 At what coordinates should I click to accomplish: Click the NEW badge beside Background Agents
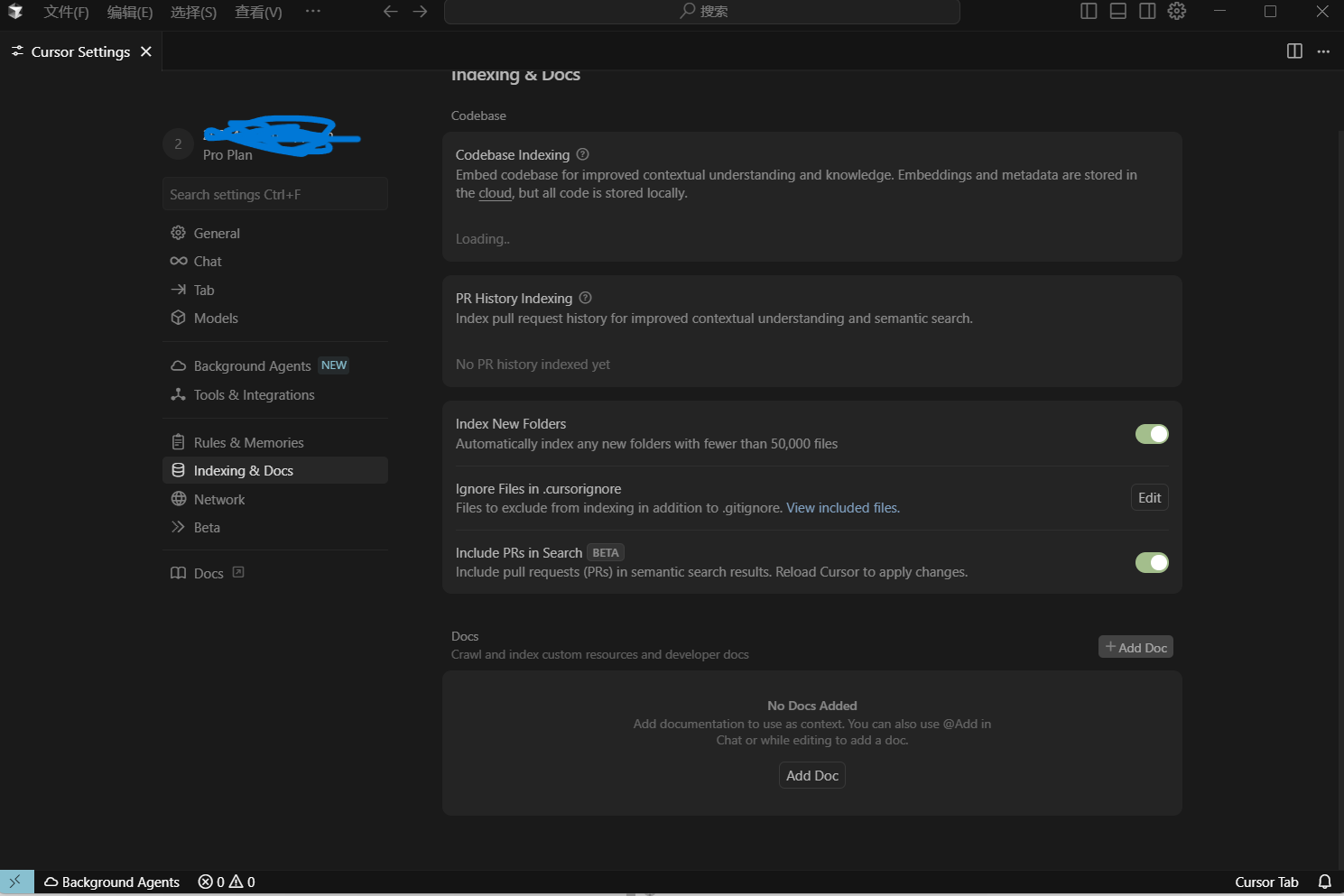(x=334, y=365)
